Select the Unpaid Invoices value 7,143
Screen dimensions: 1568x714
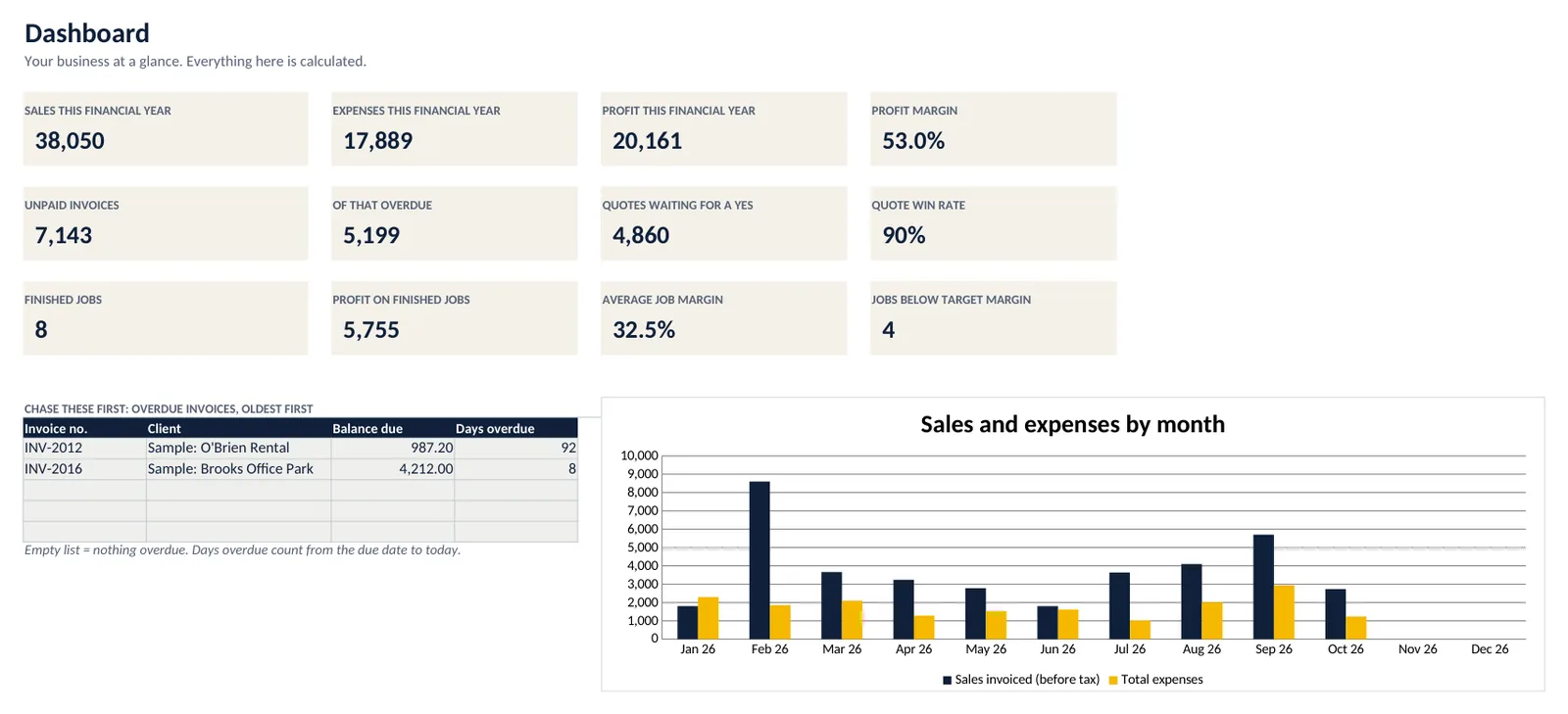pyautogui.click(x=64, y=236)
